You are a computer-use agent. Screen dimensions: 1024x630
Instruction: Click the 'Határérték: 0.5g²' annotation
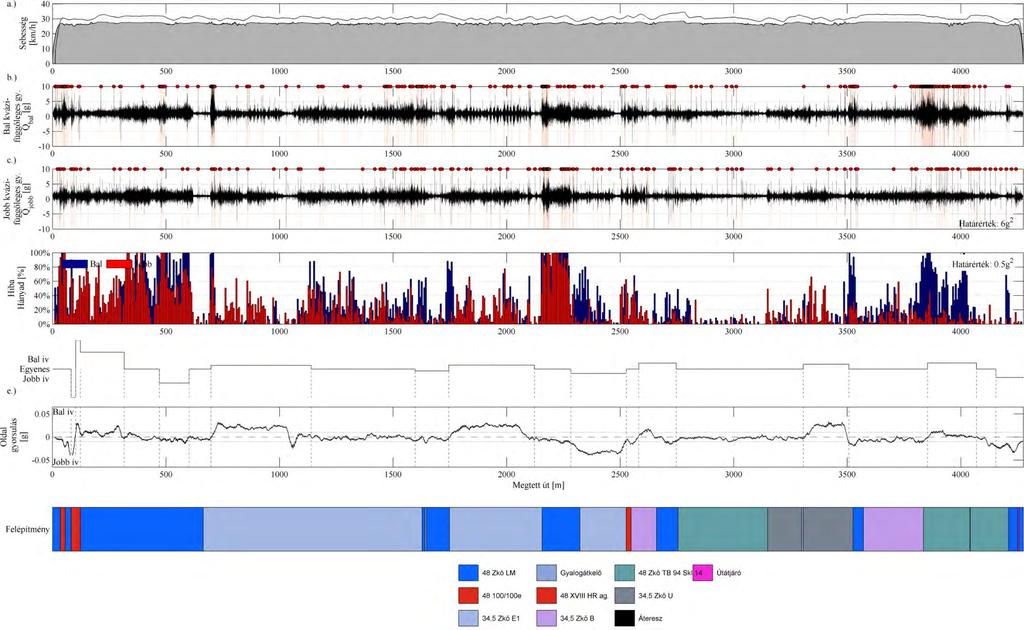click(983, 264)
